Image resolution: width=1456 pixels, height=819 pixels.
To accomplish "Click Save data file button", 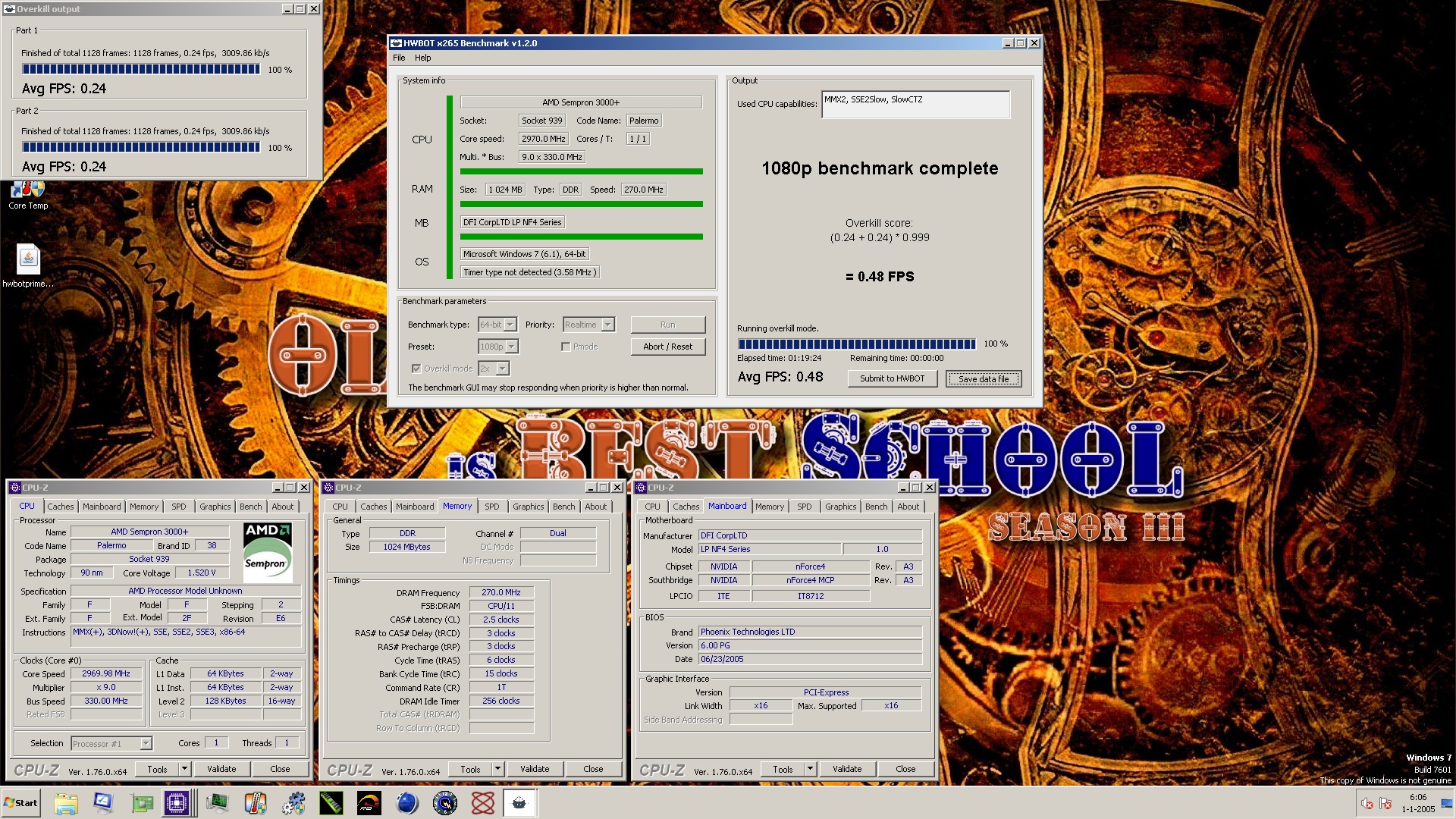I will [x=984, y=378].
